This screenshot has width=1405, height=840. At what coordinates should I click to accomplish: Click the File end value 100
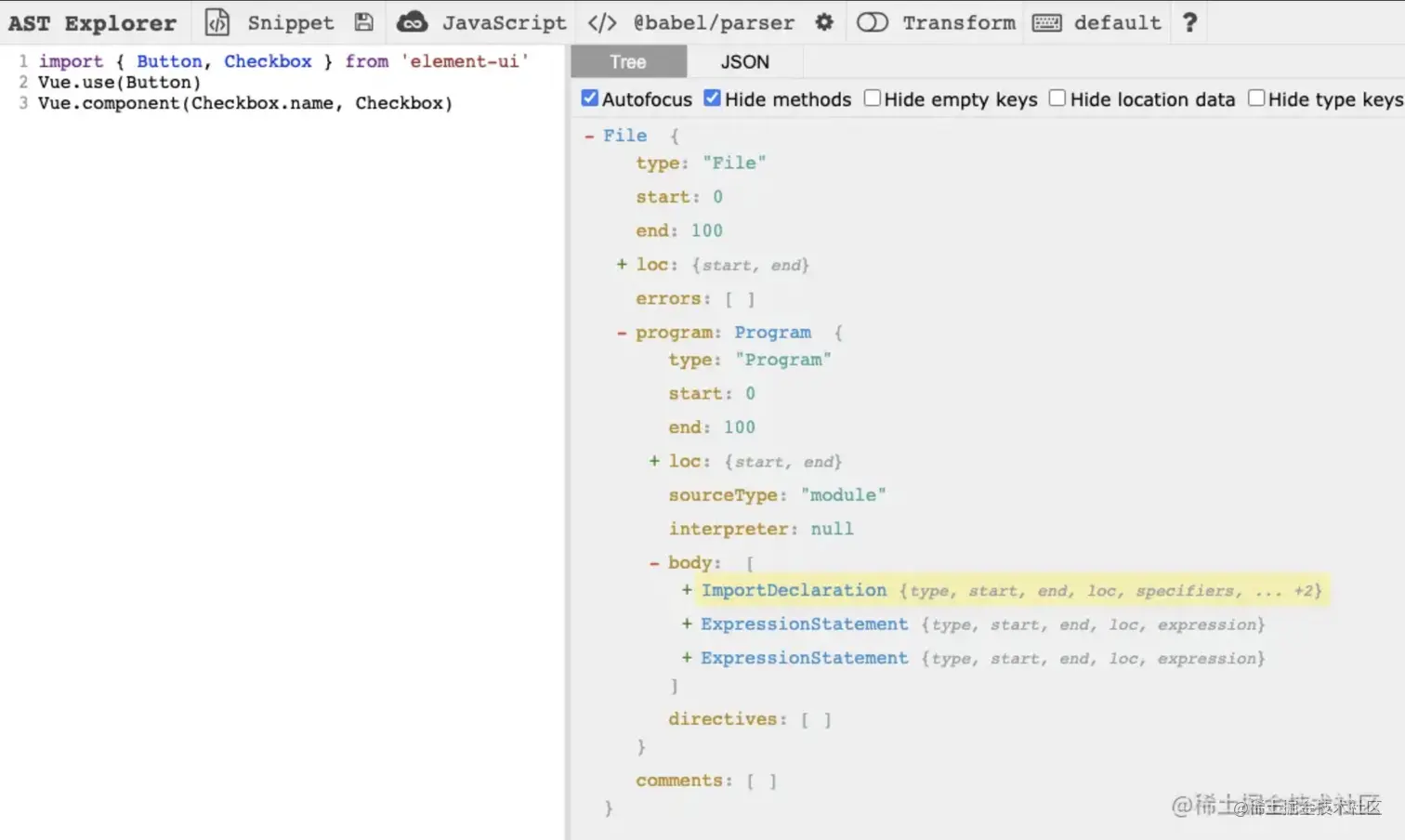point(707,230)
